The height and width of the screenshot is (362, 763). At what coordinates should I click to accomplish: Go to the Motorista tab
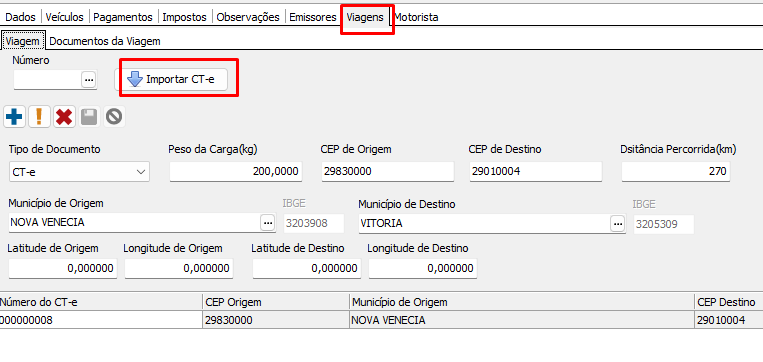point(416,17)
